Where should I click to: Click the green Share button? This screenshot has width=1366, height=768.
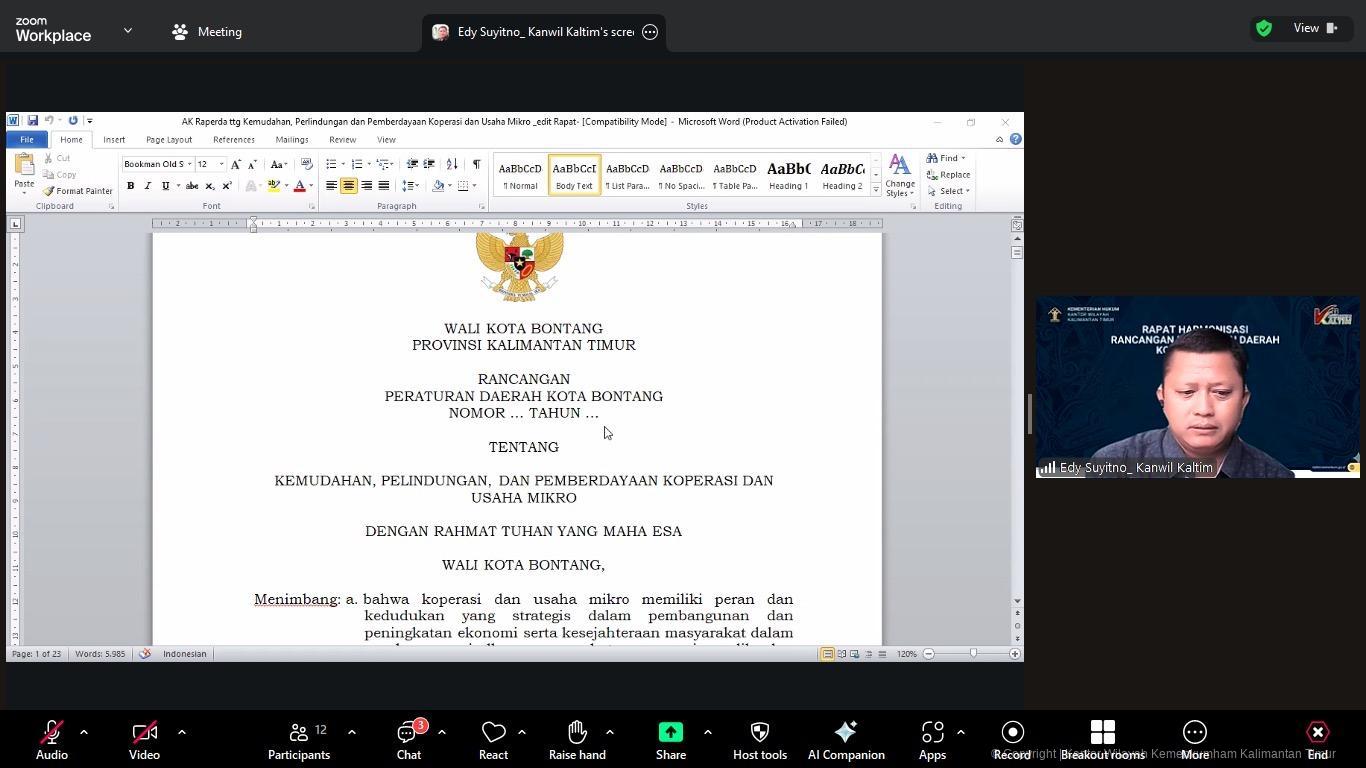[x=670, y=741]
